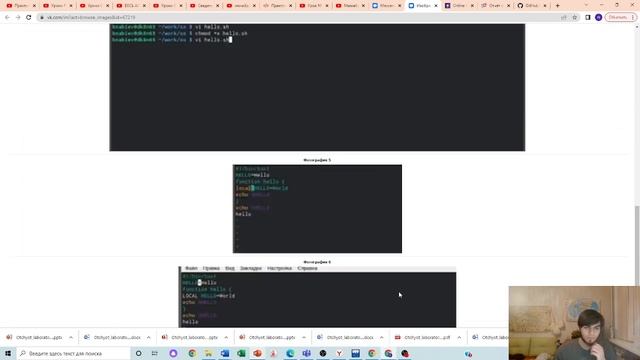This screenshot has width=640, height=360.
Task: Open Microsoft Edge from the taskbar
Action: pyautogui.click(x=290, y=353)
